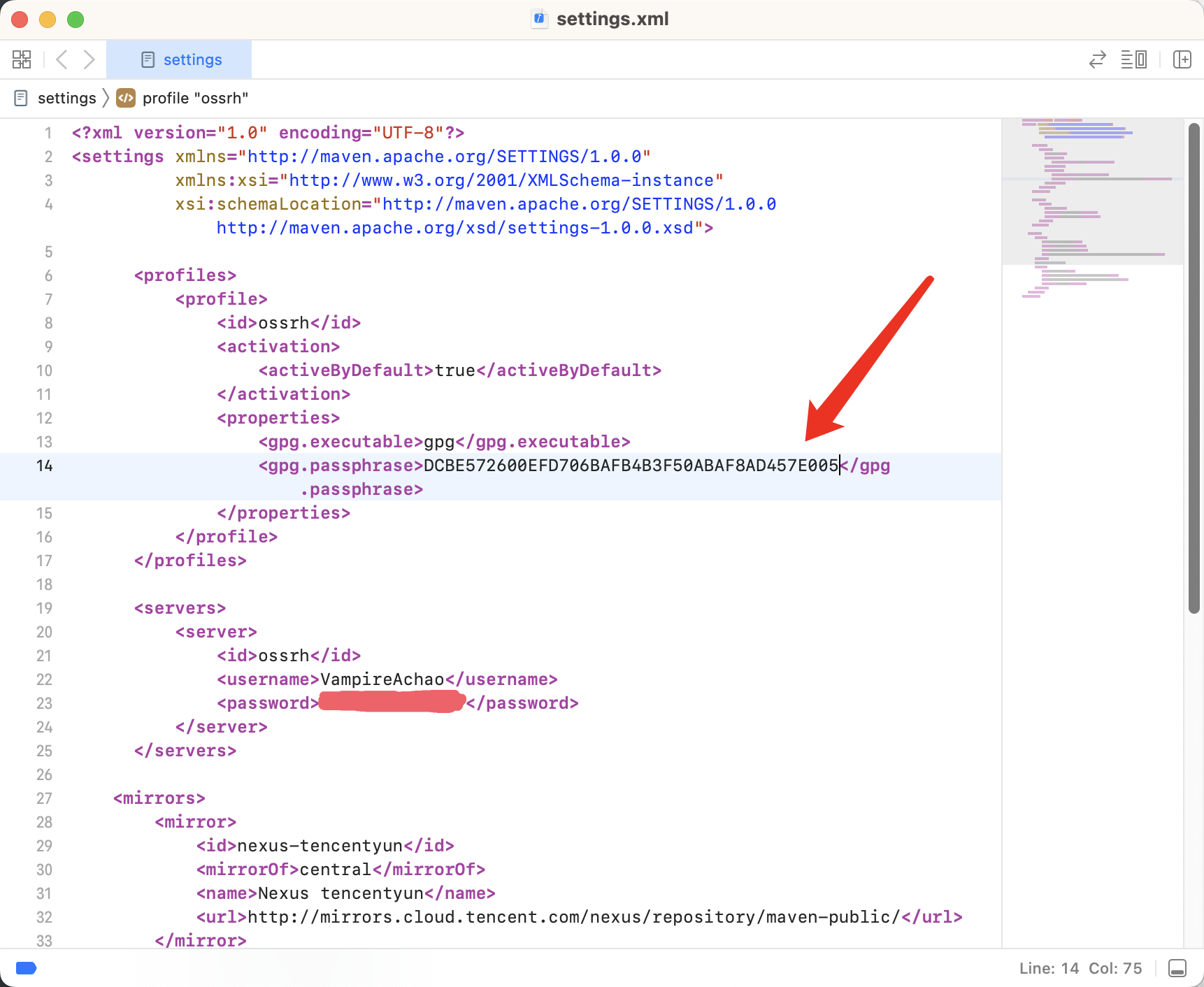Viewport: 1204px width, 987px height.
Task: Click the blue tag indicator in bottom bar
Action: (x=26, y=968)
